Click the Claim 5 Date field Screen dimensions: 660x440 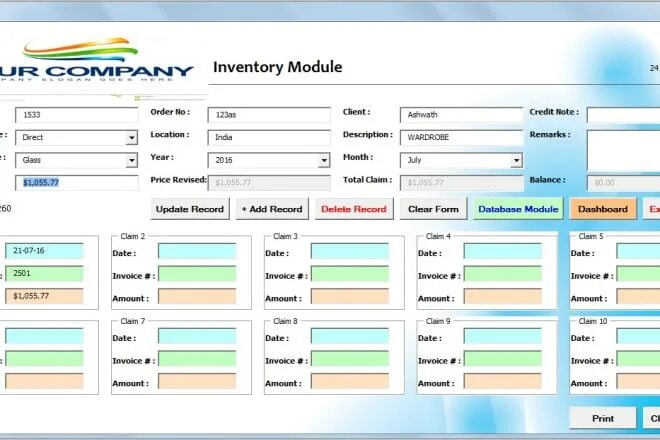coord(638,251)
